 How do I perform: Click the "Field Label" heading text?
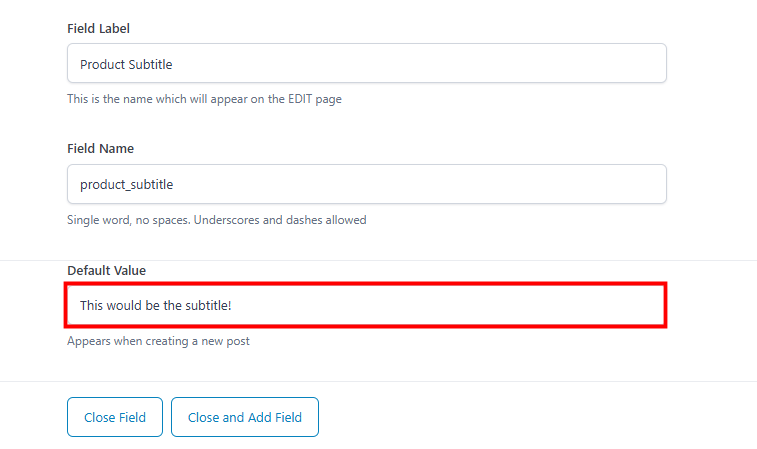pyautogui.click(x=99, y=28)
